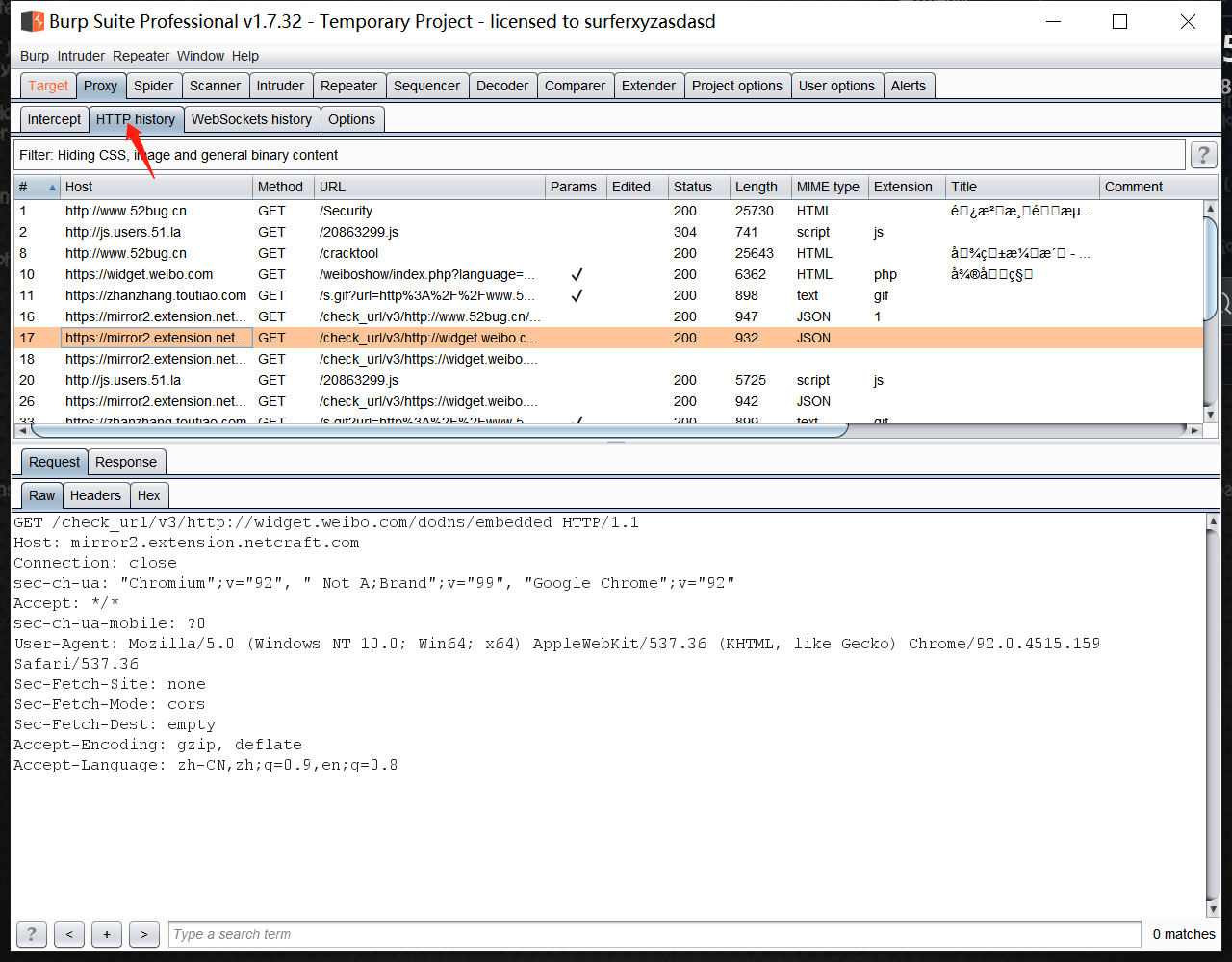Click the Burp Suite logo in title bar
This screenshot has height=962, width=1232.
32,21
